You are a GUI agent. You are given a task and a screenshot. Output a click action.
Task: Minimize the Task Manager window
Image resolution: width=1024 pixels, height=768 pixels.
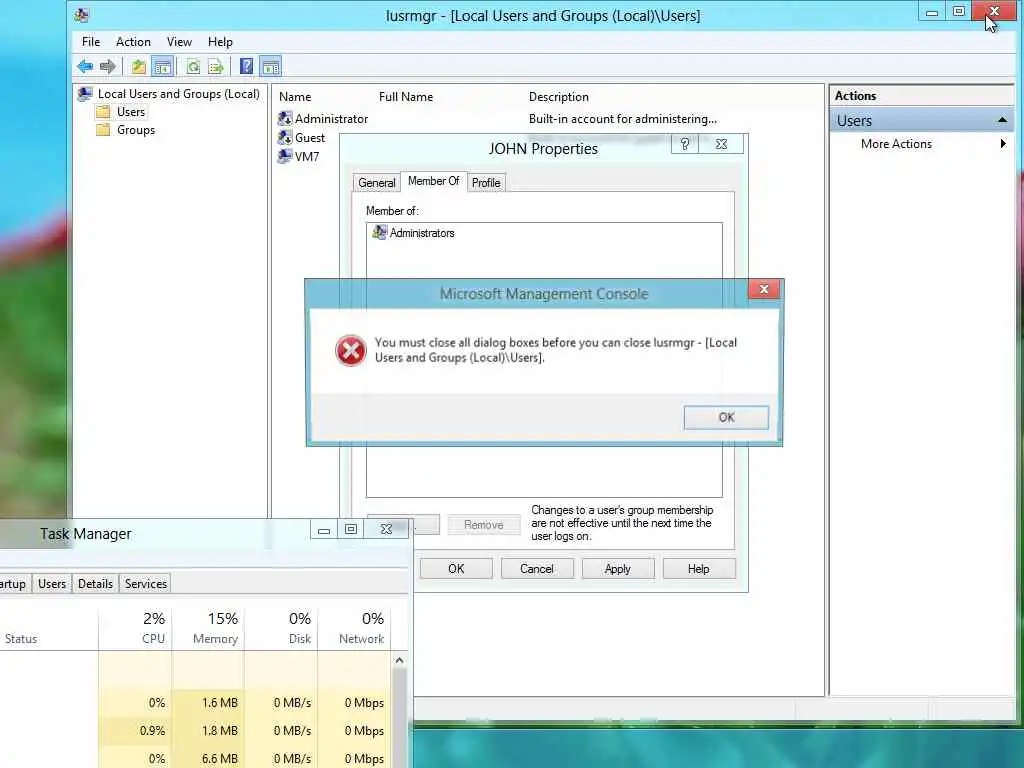tap(323, 529)
